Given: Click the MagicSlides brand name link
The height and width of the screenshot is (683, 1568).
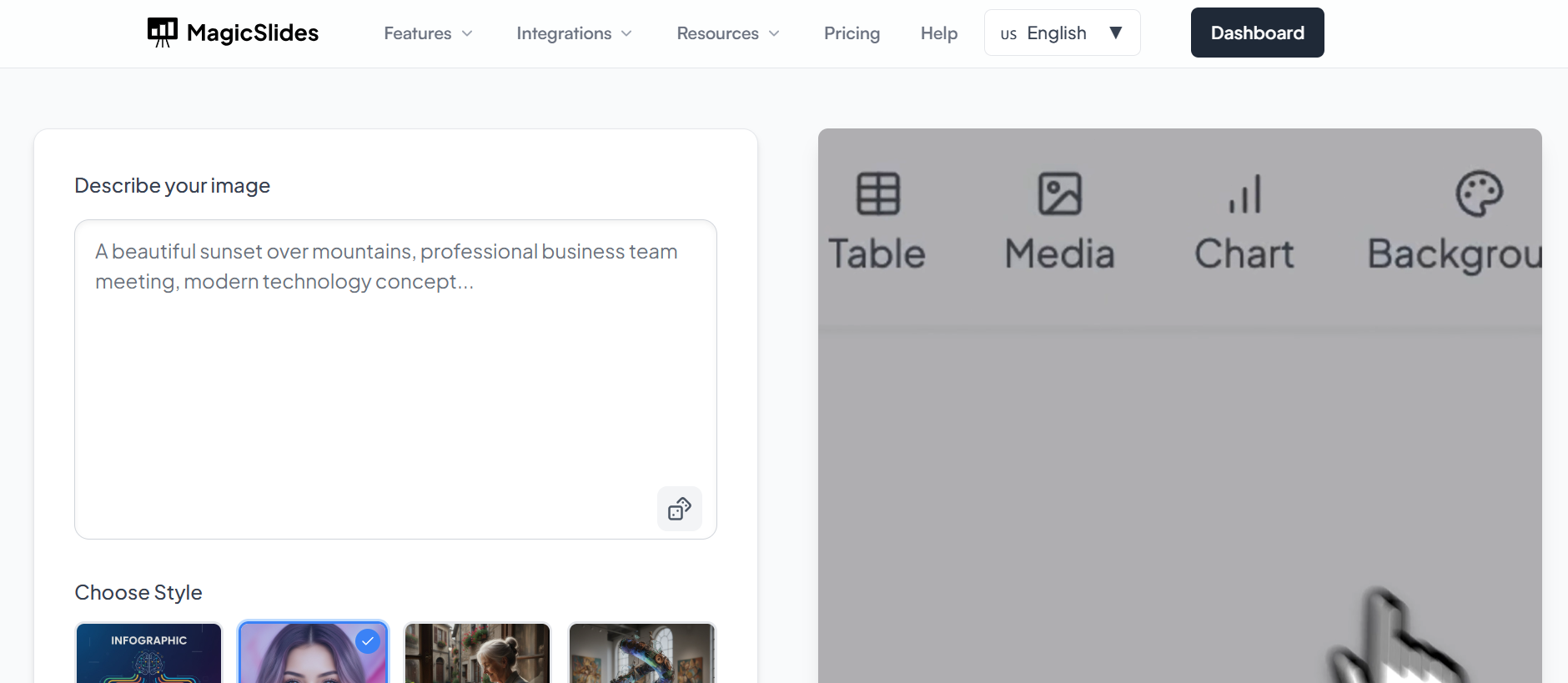Looking at the screenshot, I should 253,33.
